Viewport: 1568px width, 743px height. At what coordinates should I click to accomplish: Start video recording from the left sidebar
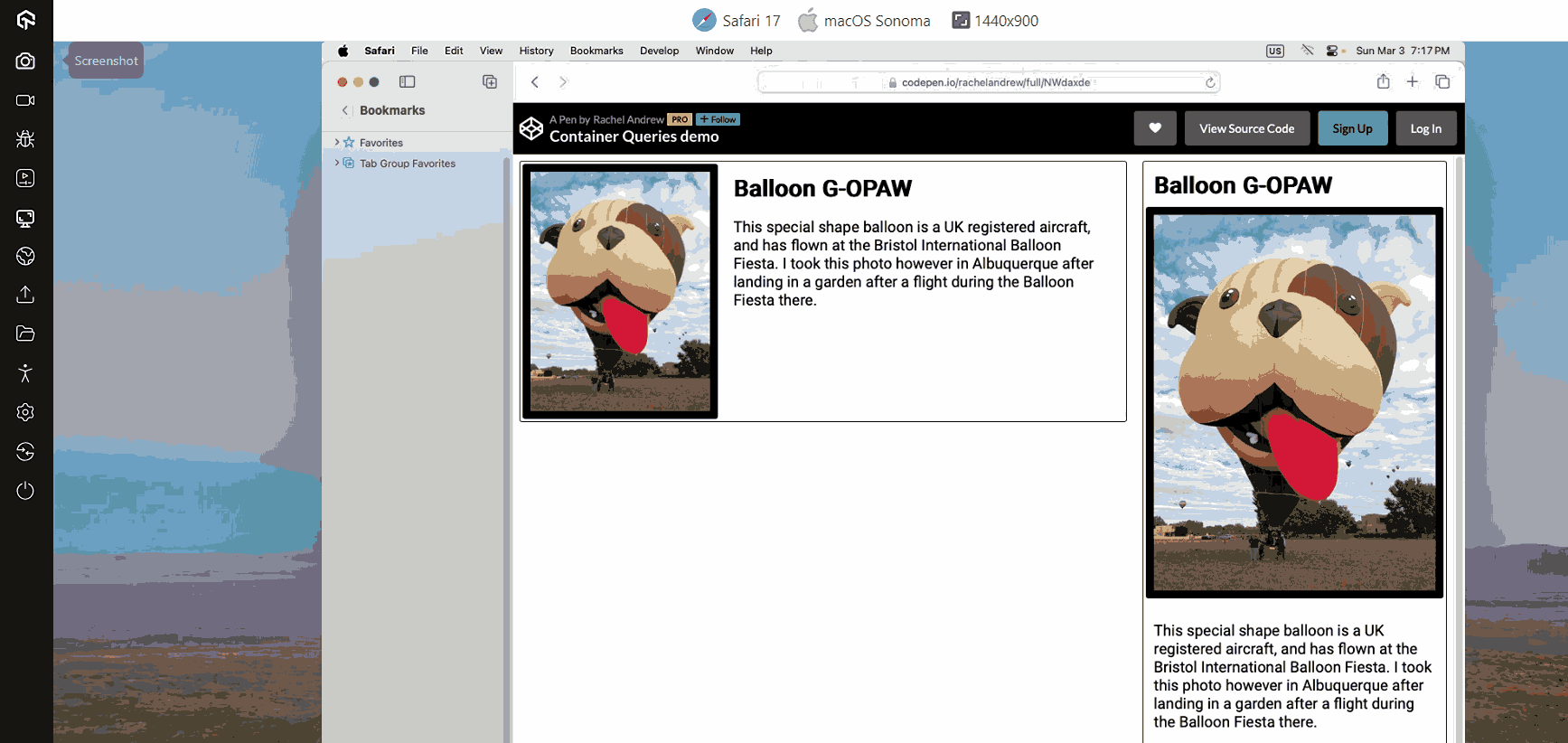tap(25, 100)
